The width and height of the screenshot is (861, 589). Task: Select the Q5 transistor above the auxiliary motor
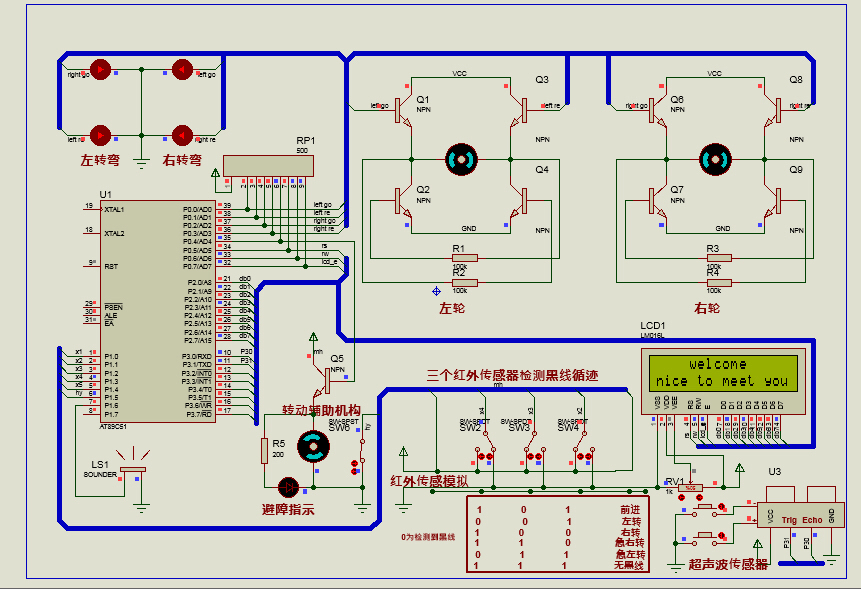(322, 381)
